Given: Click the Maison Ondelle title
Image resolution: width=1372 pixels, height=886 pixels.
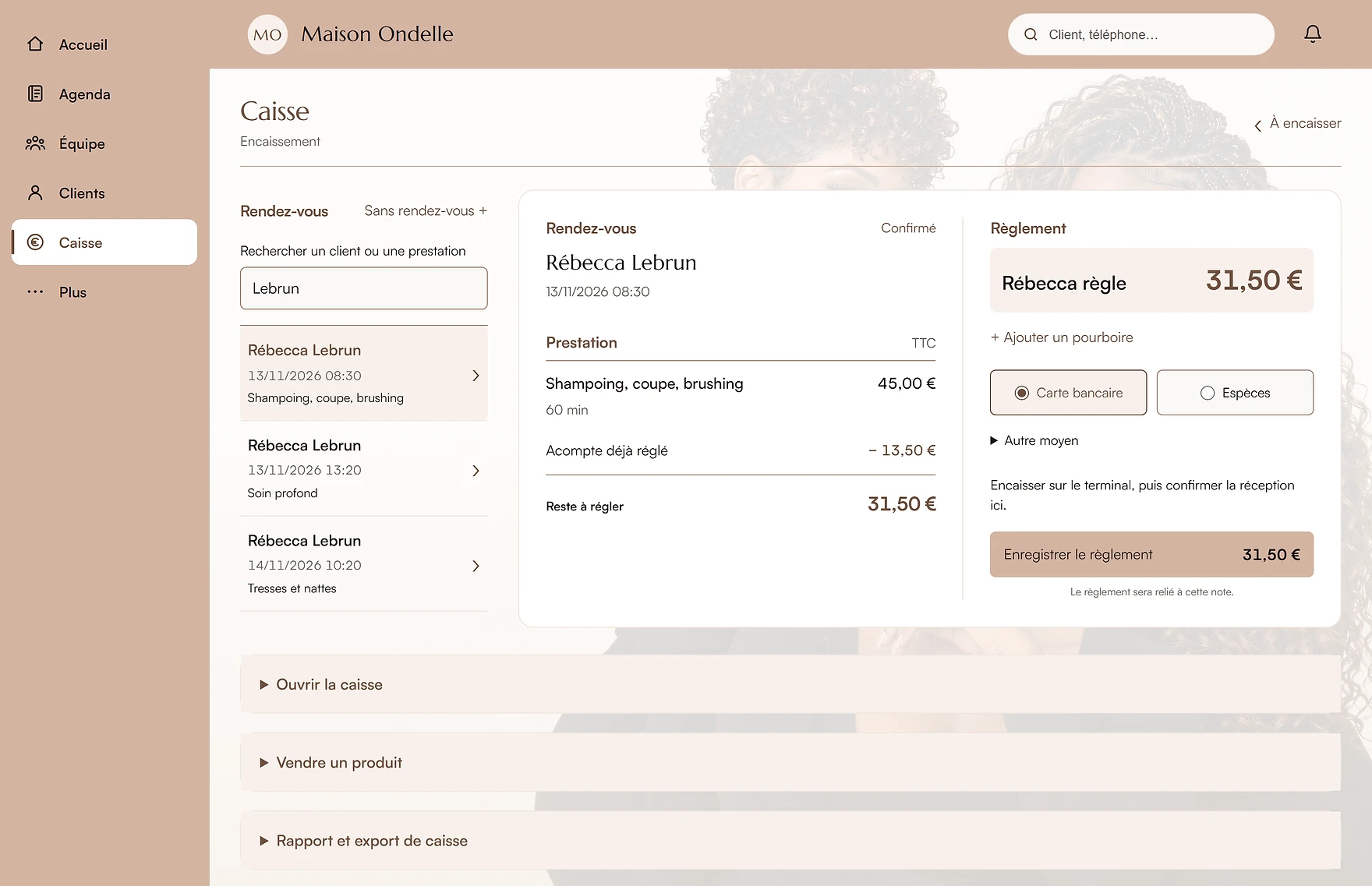Looking at the screenshot, I should (x=377, y=34).
